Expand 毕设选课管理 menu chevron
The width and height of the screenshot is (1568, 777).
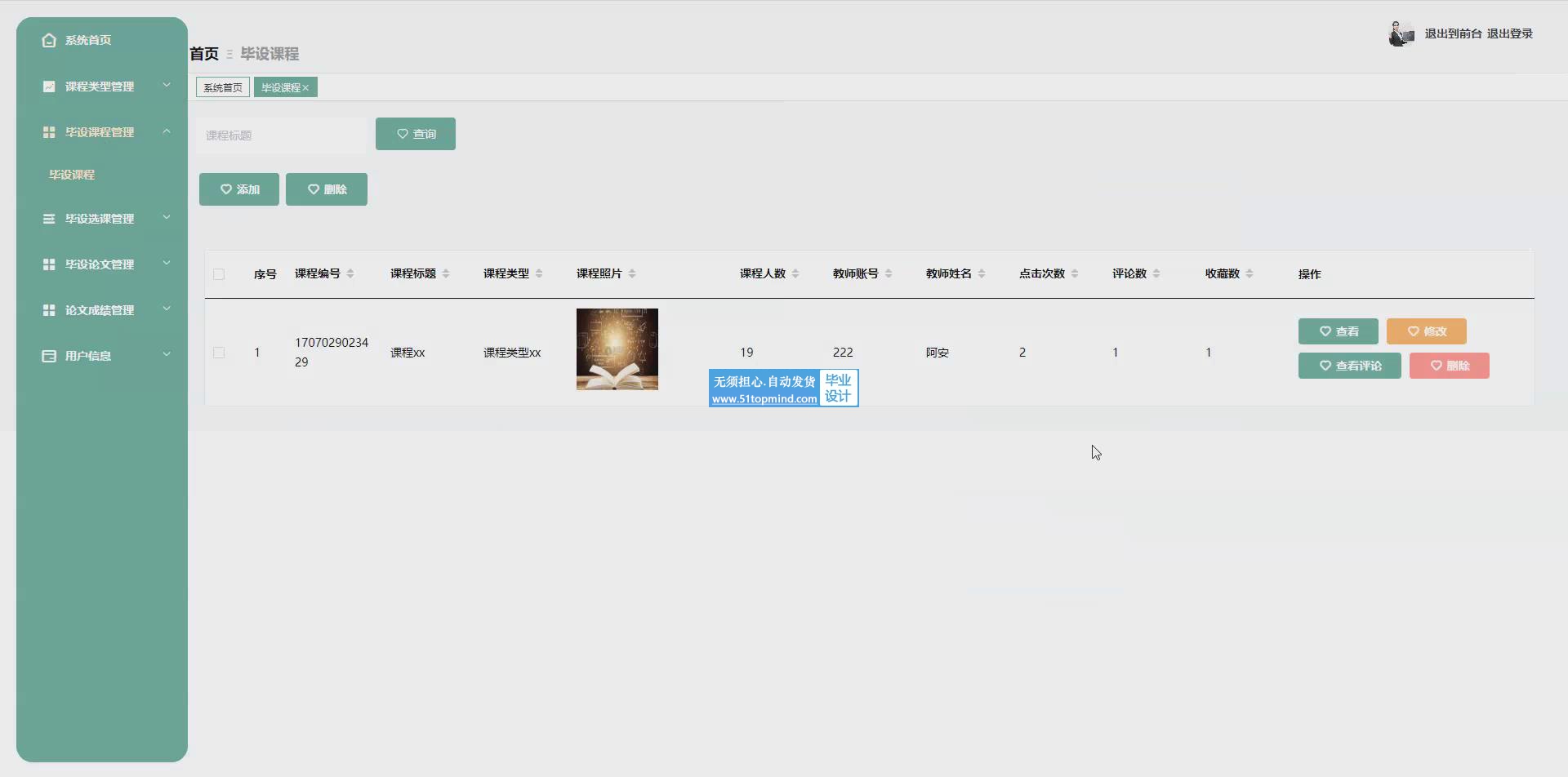(167, 217)
